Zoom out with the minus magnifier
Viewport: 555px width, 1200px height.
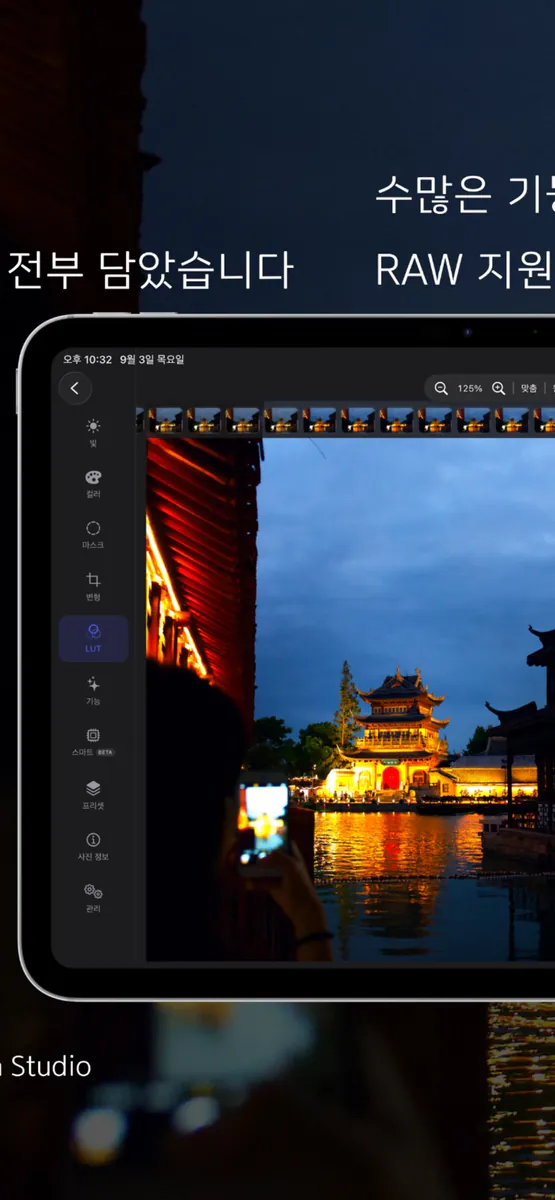[441, 388]
